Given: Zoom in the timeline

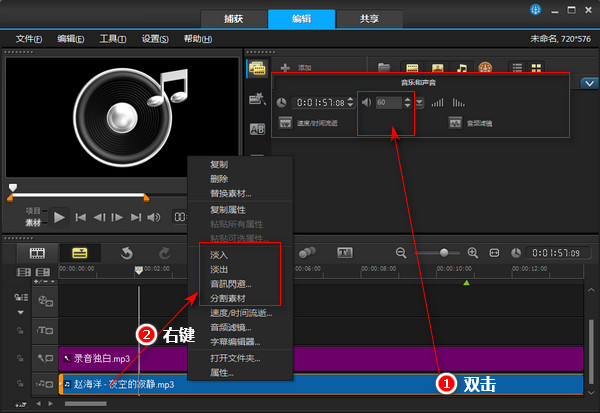Looking at the screenshot, I should [x=473, y=253].
